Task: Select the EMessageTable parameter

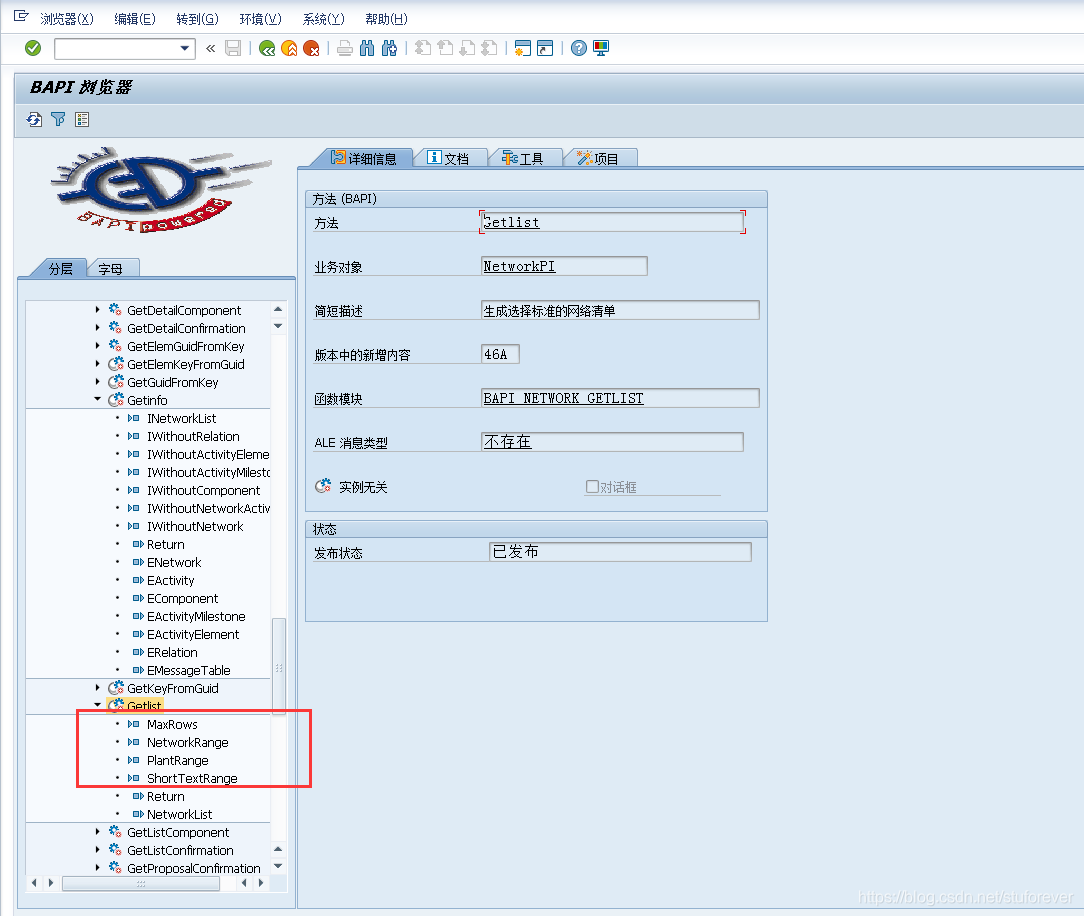Action: pos(189,671)
